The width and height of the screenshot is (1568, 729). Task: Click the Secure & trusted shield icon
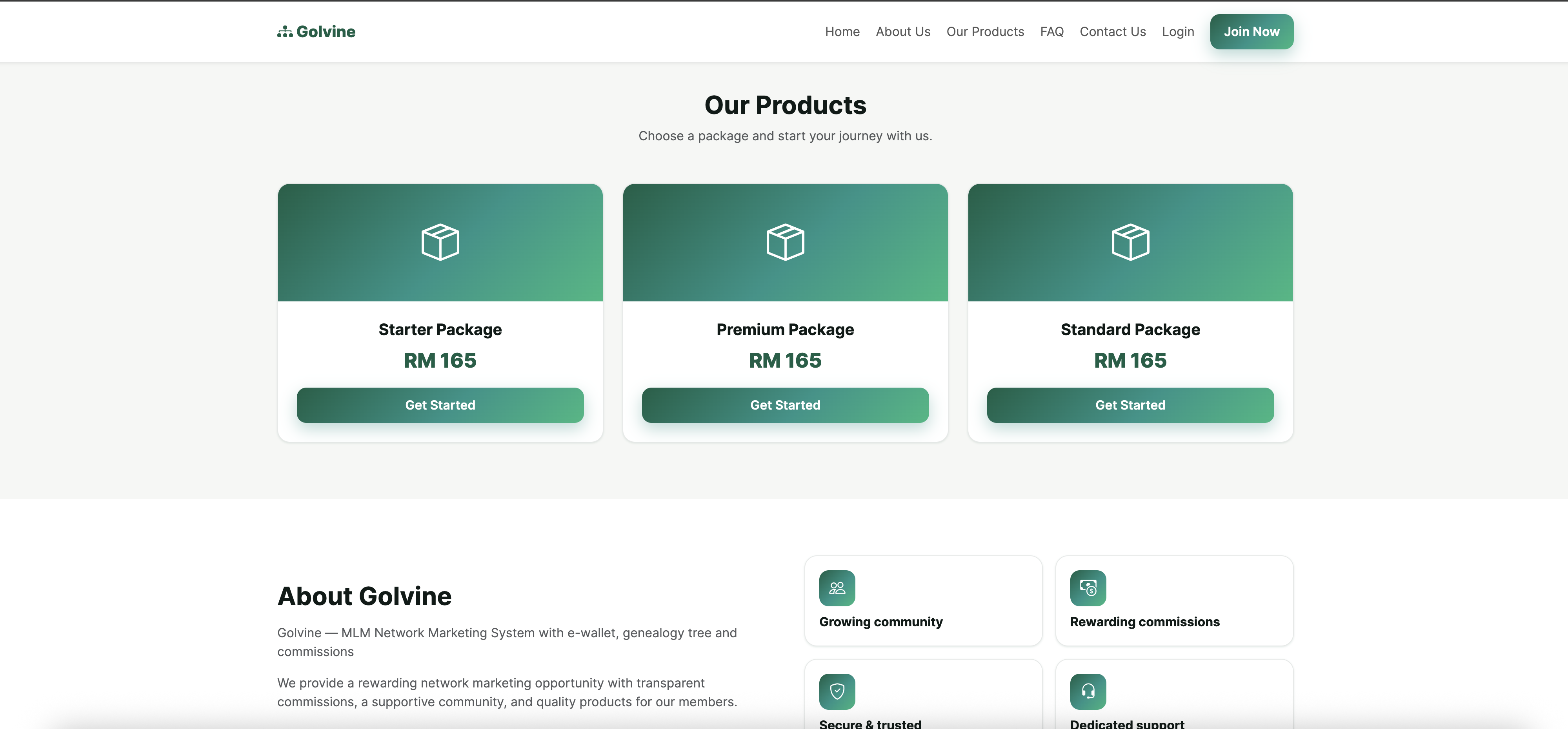[837, 691]
